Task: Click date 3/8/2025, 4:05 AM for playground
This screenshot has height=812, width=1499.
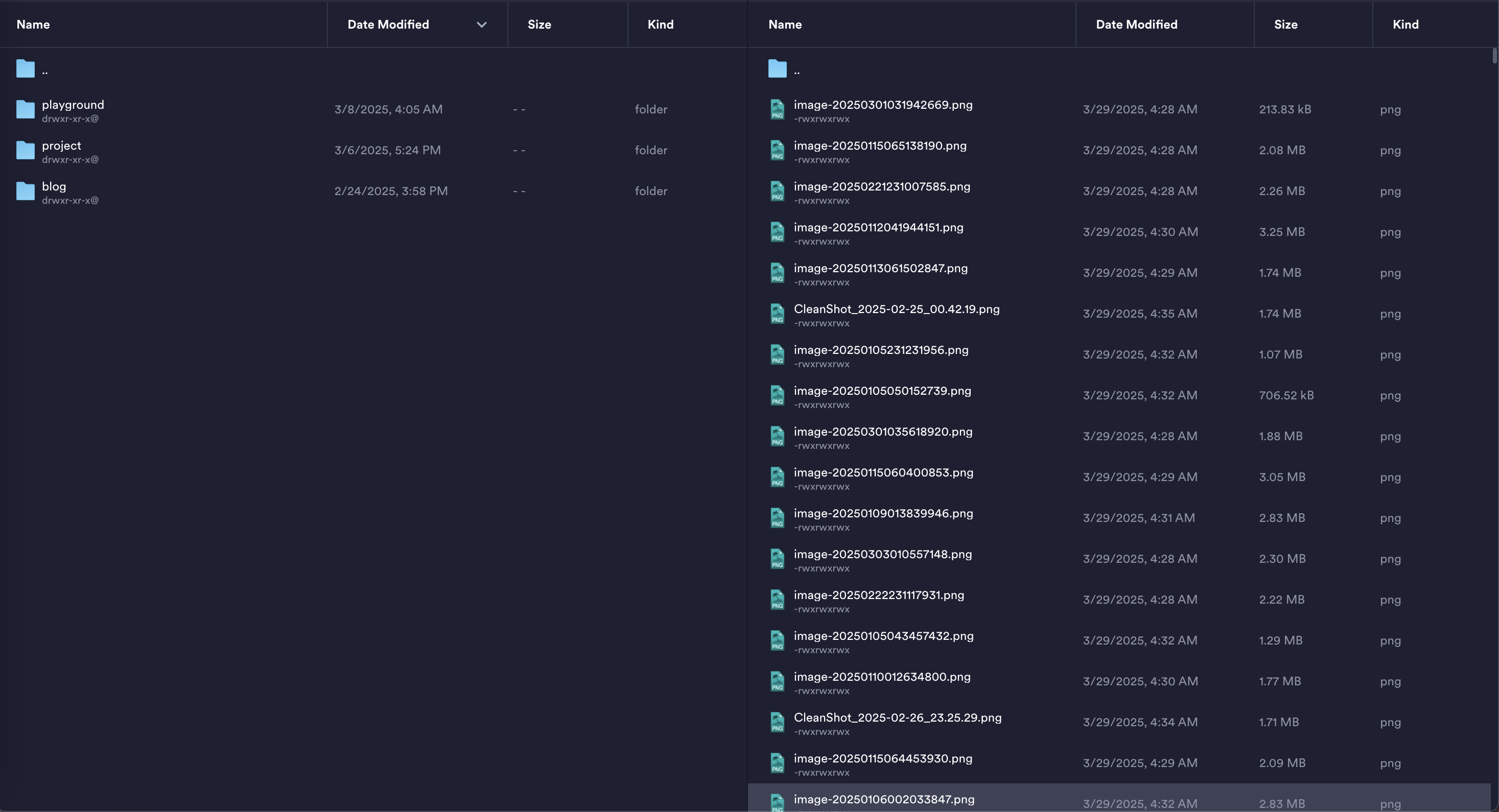Action: pos(388,109)
